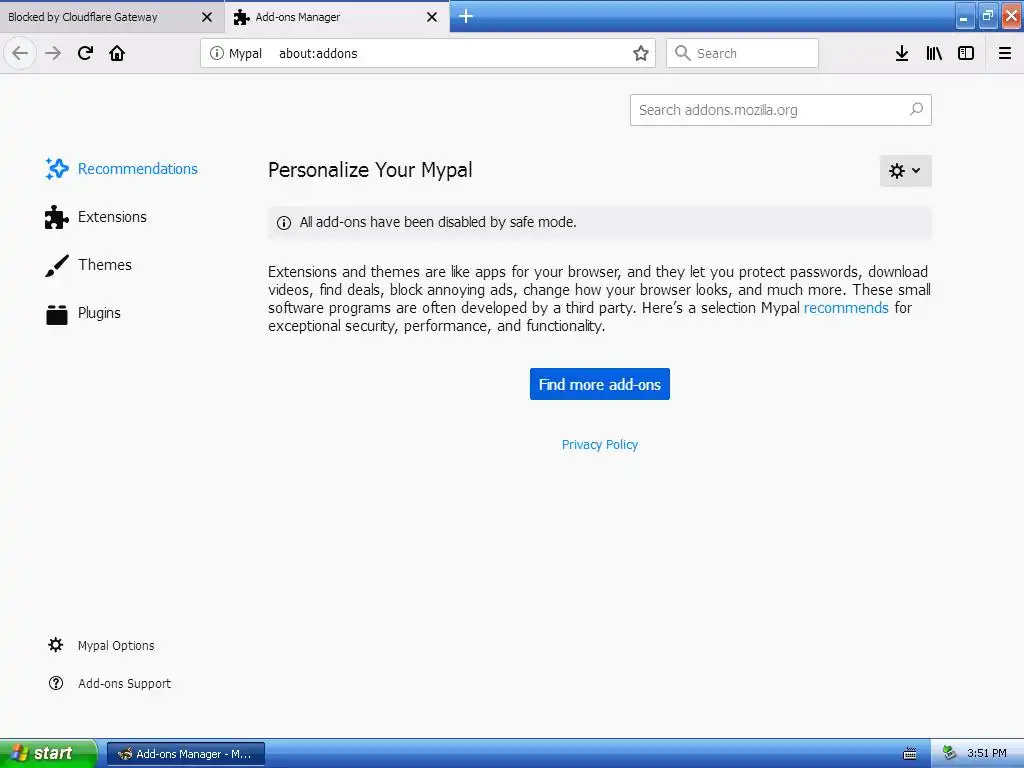Bookmark this page with the star icon
Image resolution: width=1024 pixels, height=768 pixels.
[x=641, y=53]
